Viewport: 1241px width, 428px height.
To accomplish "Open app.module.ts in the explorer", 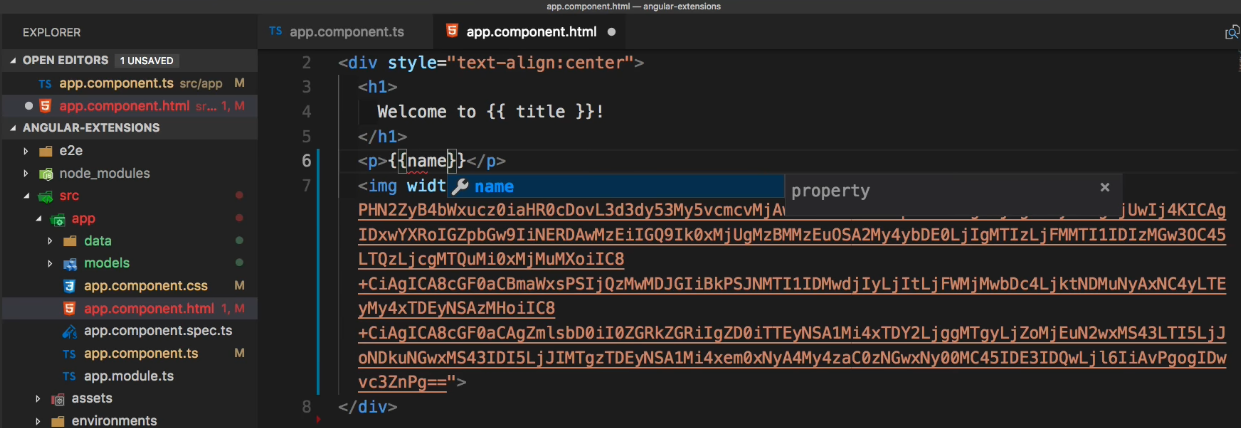I will (x=128, y=376).
